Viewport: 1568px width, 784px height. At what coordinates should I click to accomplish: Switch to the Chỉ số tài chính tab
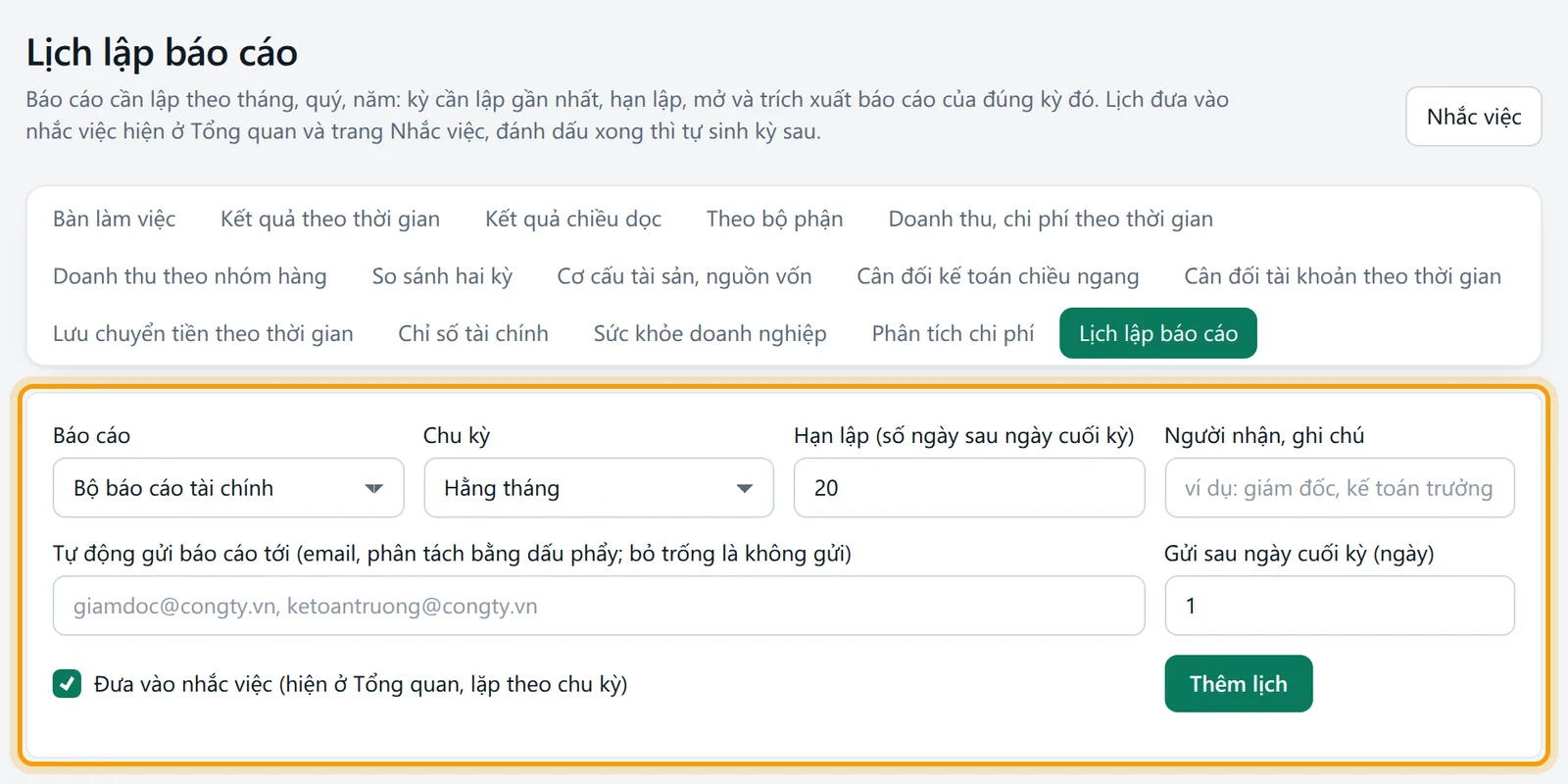point(473,333)
